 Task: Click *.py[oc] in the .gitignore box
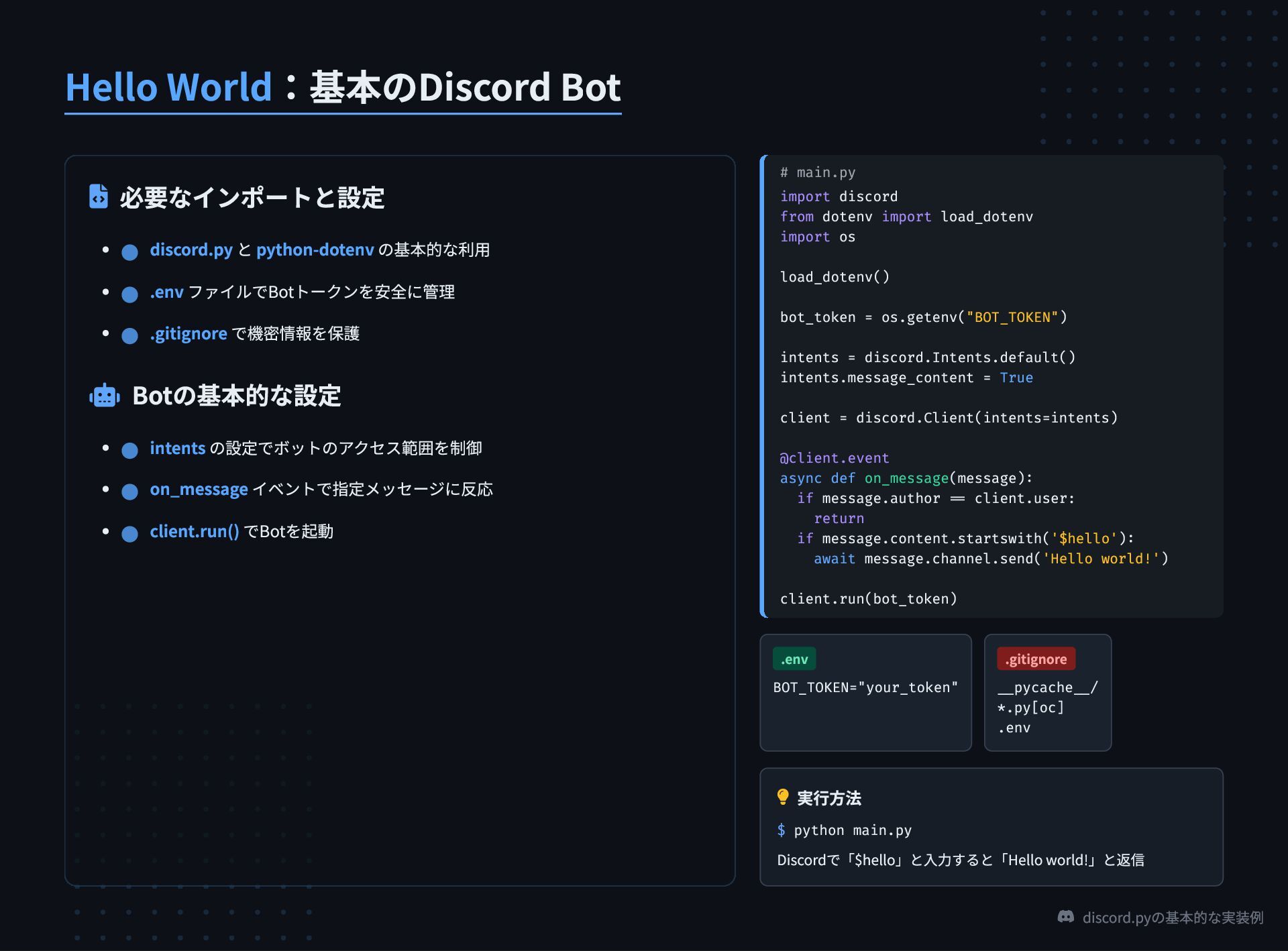tap(1030, 708)
